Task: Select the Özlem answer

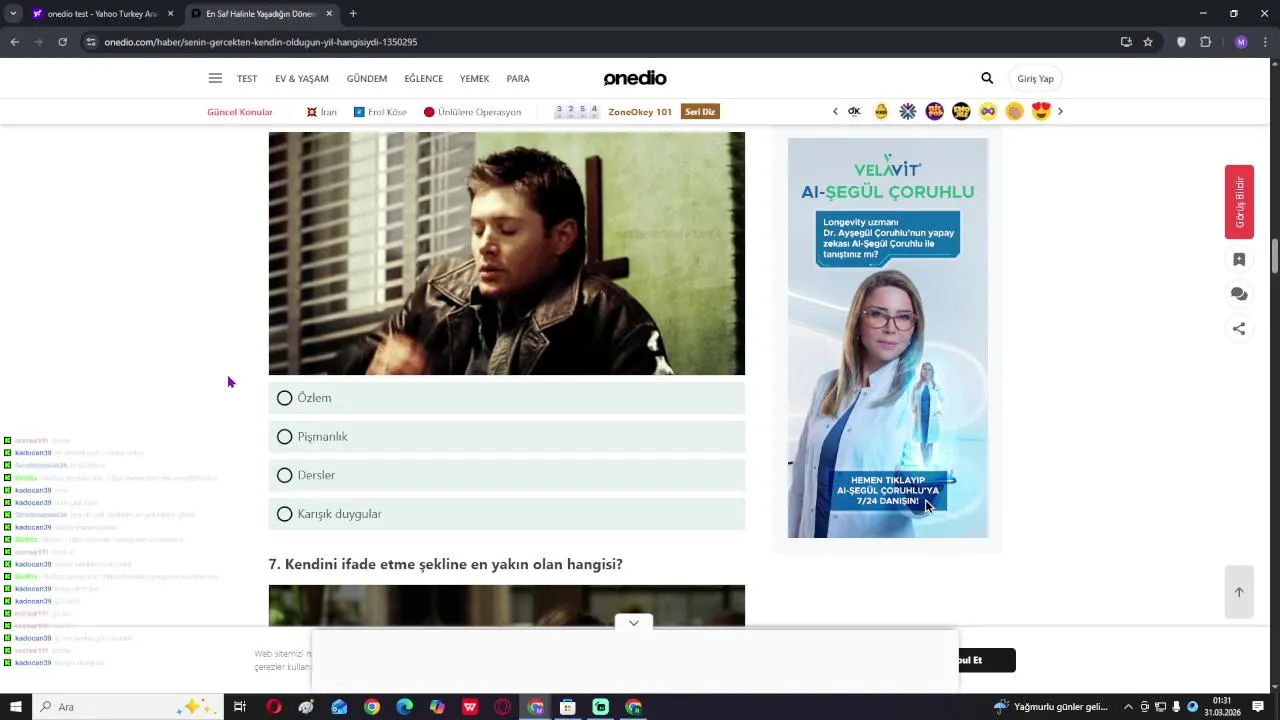Action: click(506, 398)
